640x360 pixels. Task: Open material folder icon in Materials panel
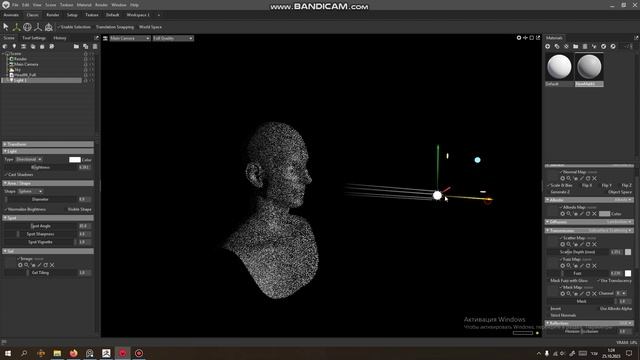pyautogui.click(x=576, y=47)
